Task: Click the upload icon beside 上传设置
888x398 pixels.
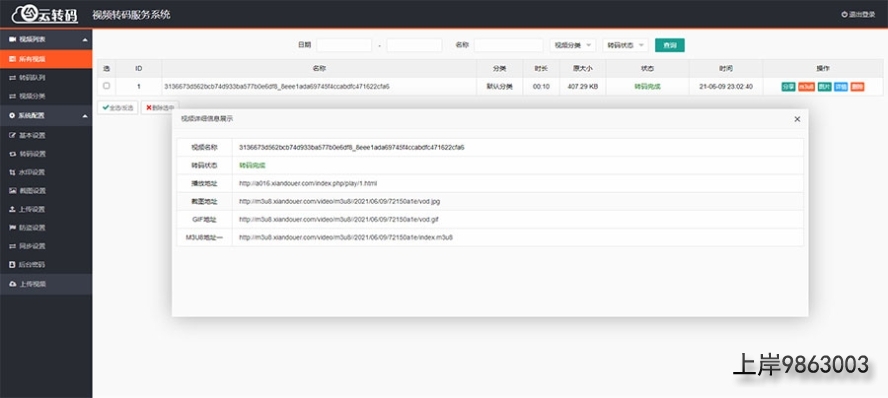Action: coord(12,209)
